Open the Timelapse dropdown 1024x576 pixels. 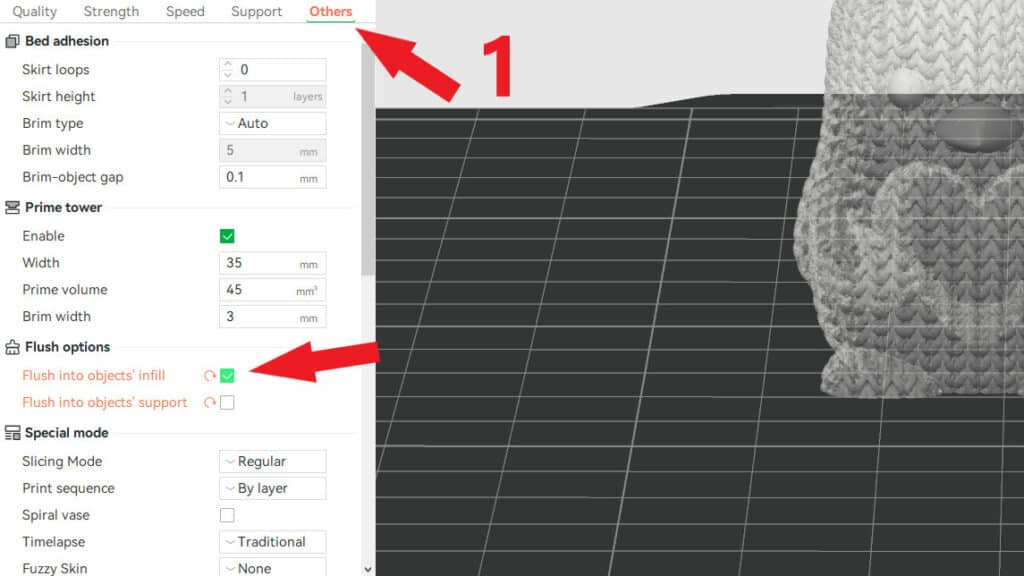tap(272, 541)
